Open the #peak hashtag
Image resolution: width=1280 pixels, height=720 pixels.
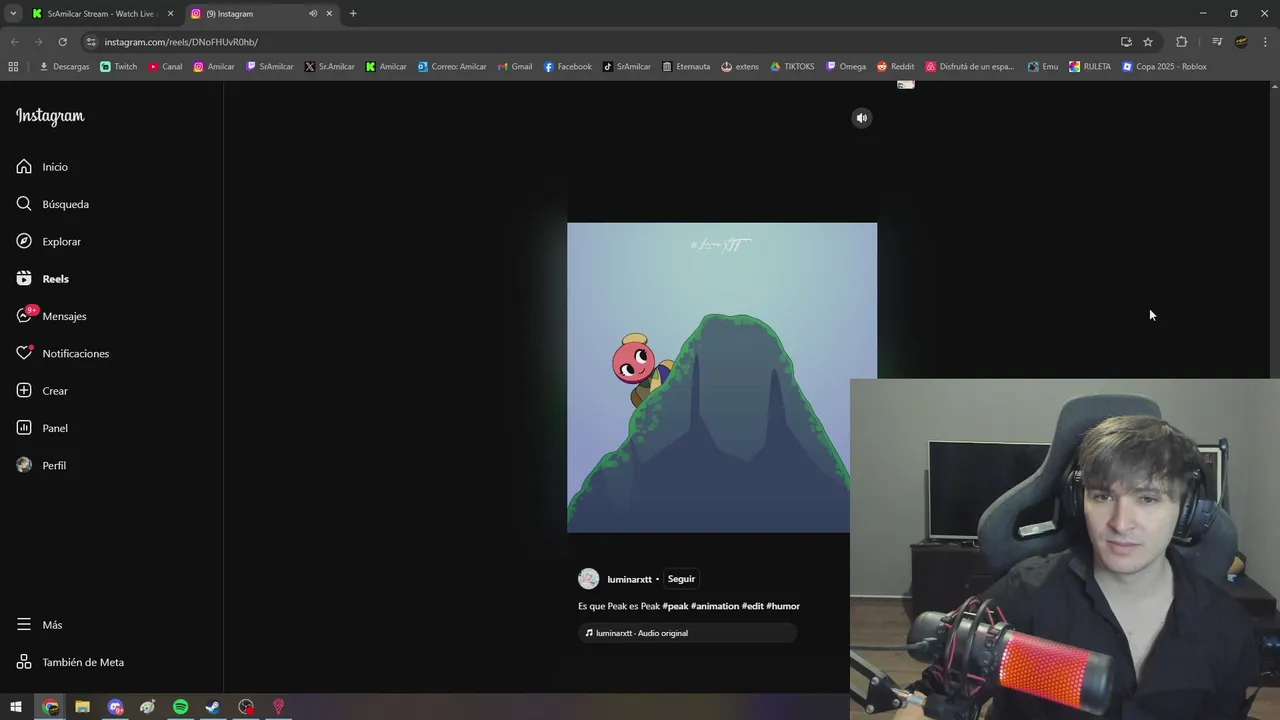(675, 606)
